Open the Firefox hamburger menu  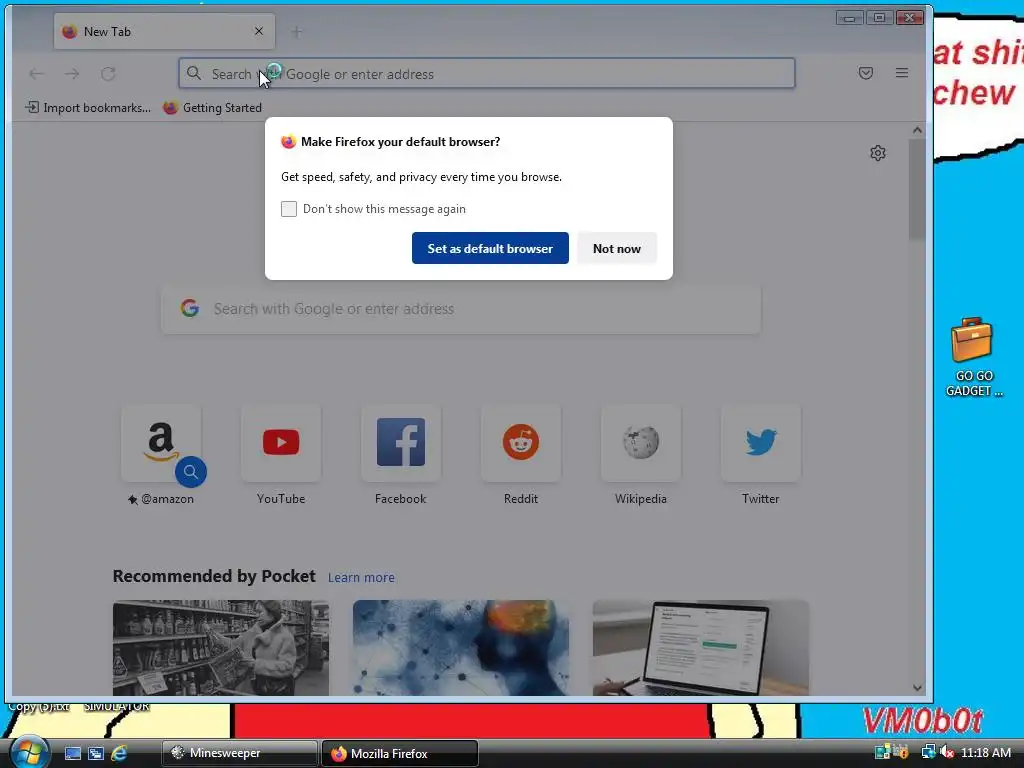tap(901, 73)
